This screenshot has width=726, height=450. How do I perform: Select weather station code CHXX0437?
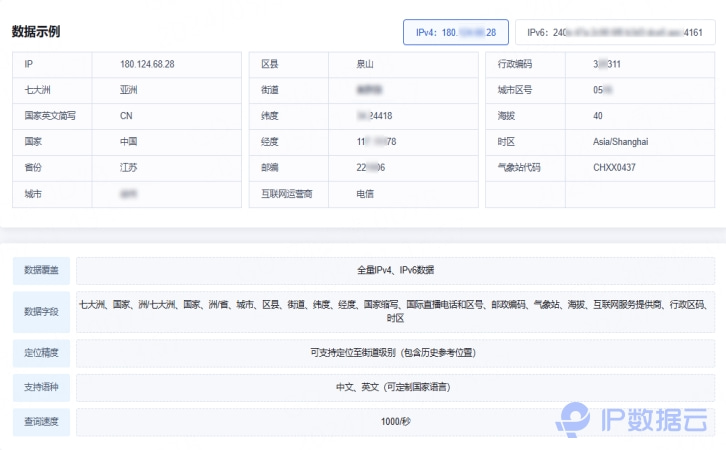coord(614,168)
